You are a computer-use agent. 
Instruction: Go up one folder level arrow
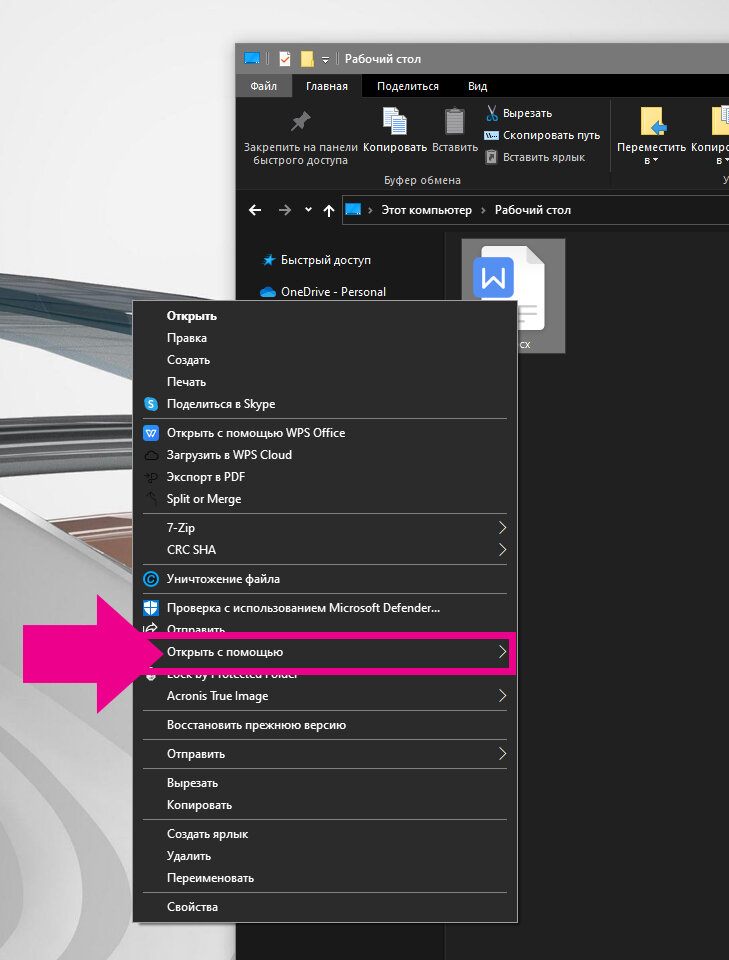329,211
